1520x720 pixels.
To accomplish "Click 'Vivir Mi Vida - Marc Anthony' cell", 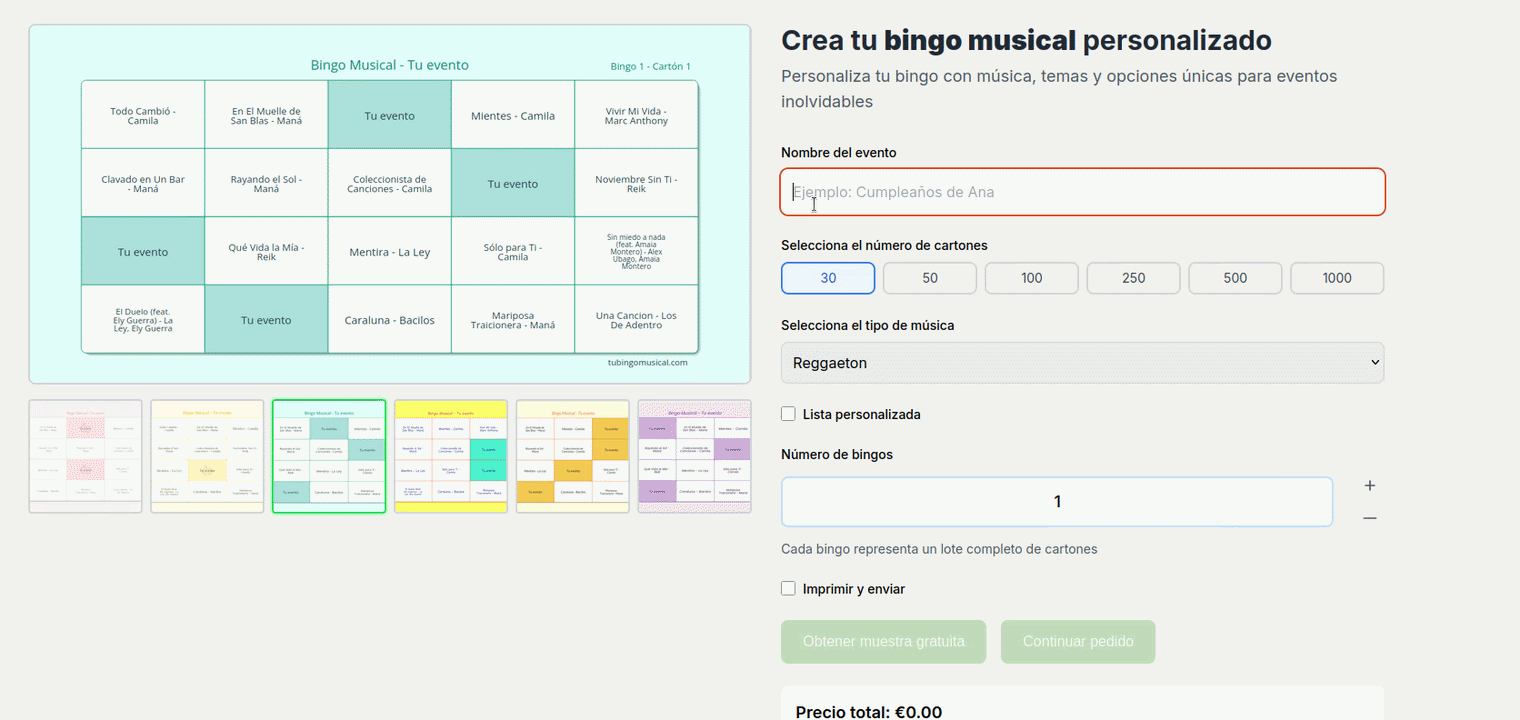I will click(x=636, y=115).
